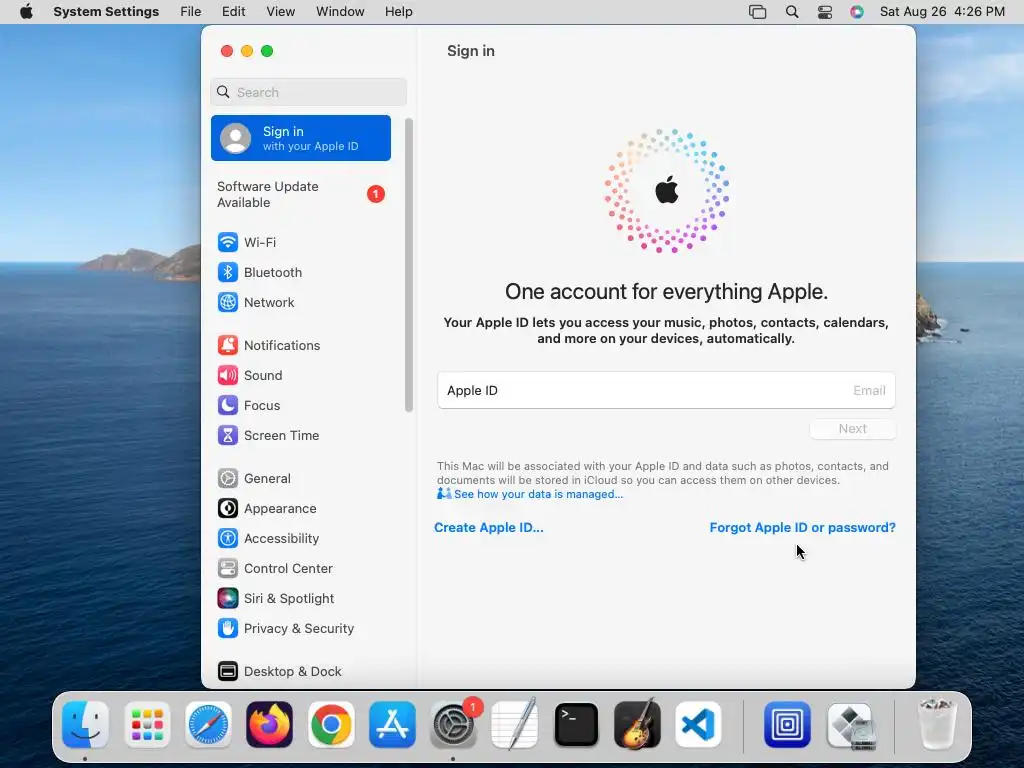Open TextEdit from the Dock
The width and height of the screenshot is (1024, 768).
515,725
